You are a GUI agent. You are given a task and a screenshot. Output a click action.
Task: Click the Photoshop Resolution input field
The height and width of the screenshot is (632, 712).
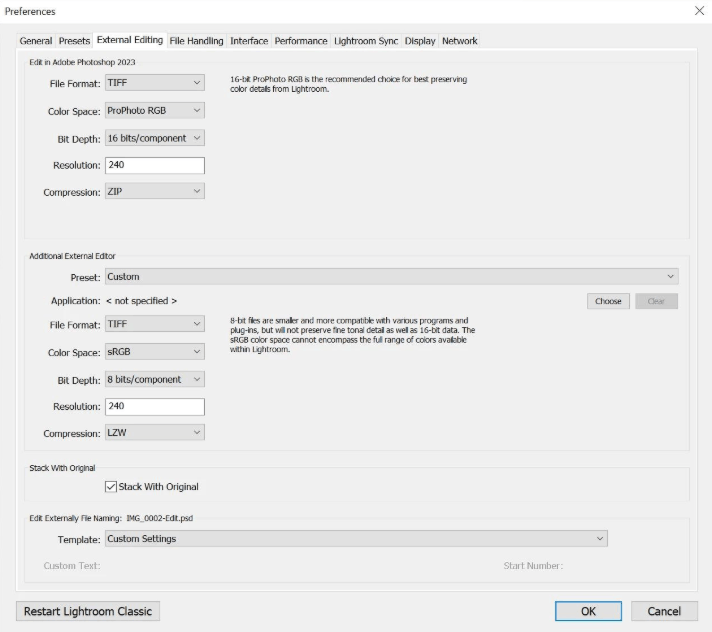[155, 165]
